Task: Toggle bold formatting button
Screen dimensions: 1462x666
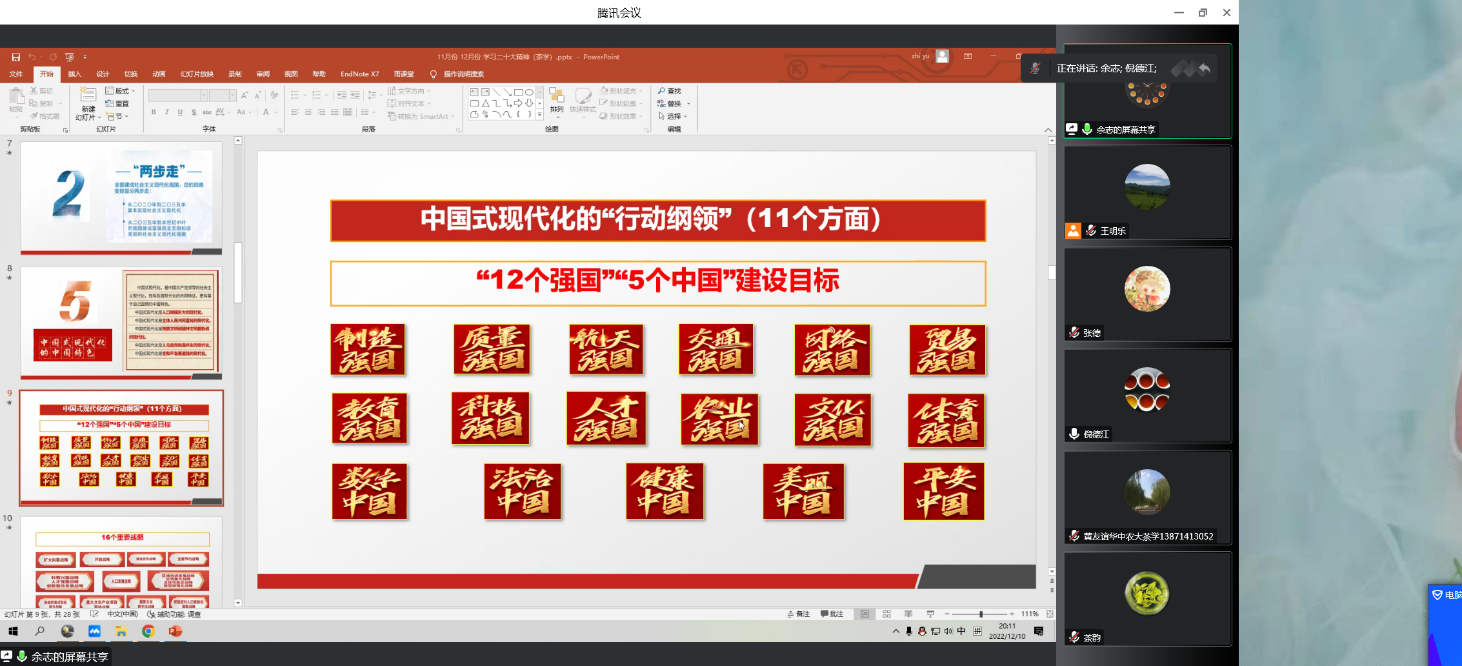Action: click(154, 112)
